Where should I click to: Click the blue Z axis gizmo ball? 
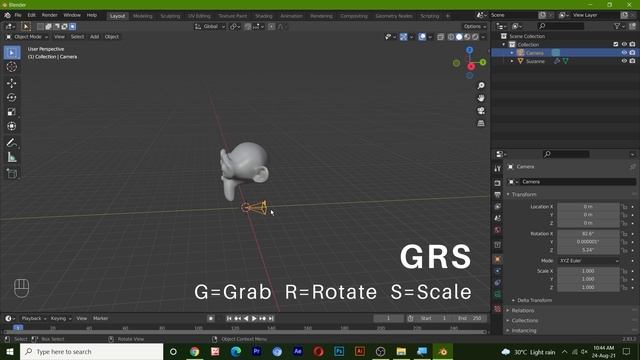coord(470,50)
